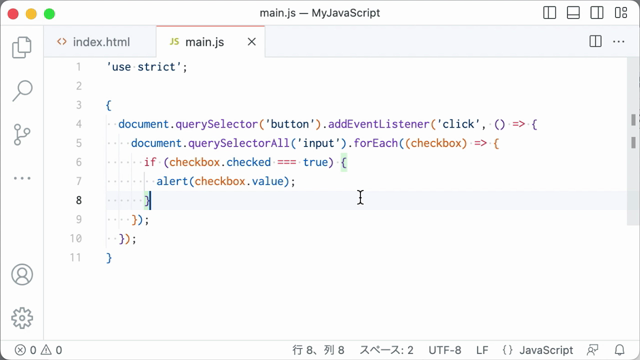
Task: Open the feedback icon in status bar
Action: click(x=593, y=350)
